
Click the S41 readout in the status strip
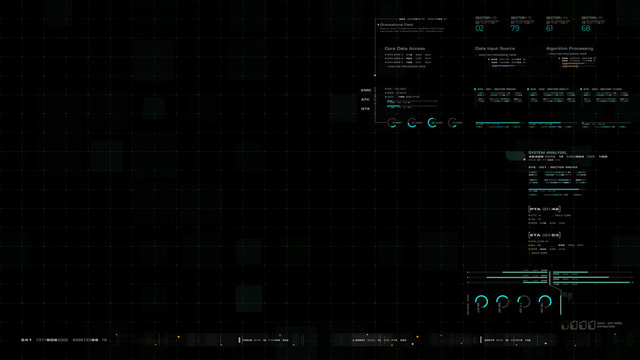tap(26, 340)
